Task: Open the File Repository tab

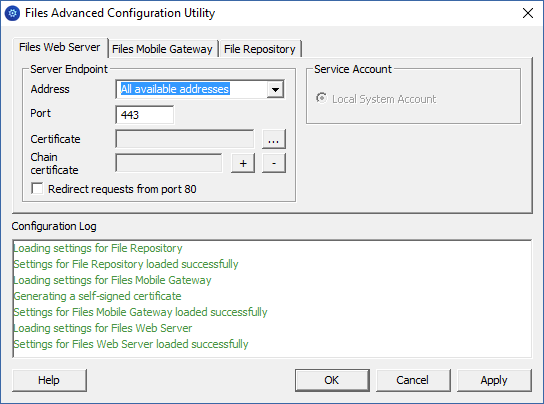Action: point(260,49)
